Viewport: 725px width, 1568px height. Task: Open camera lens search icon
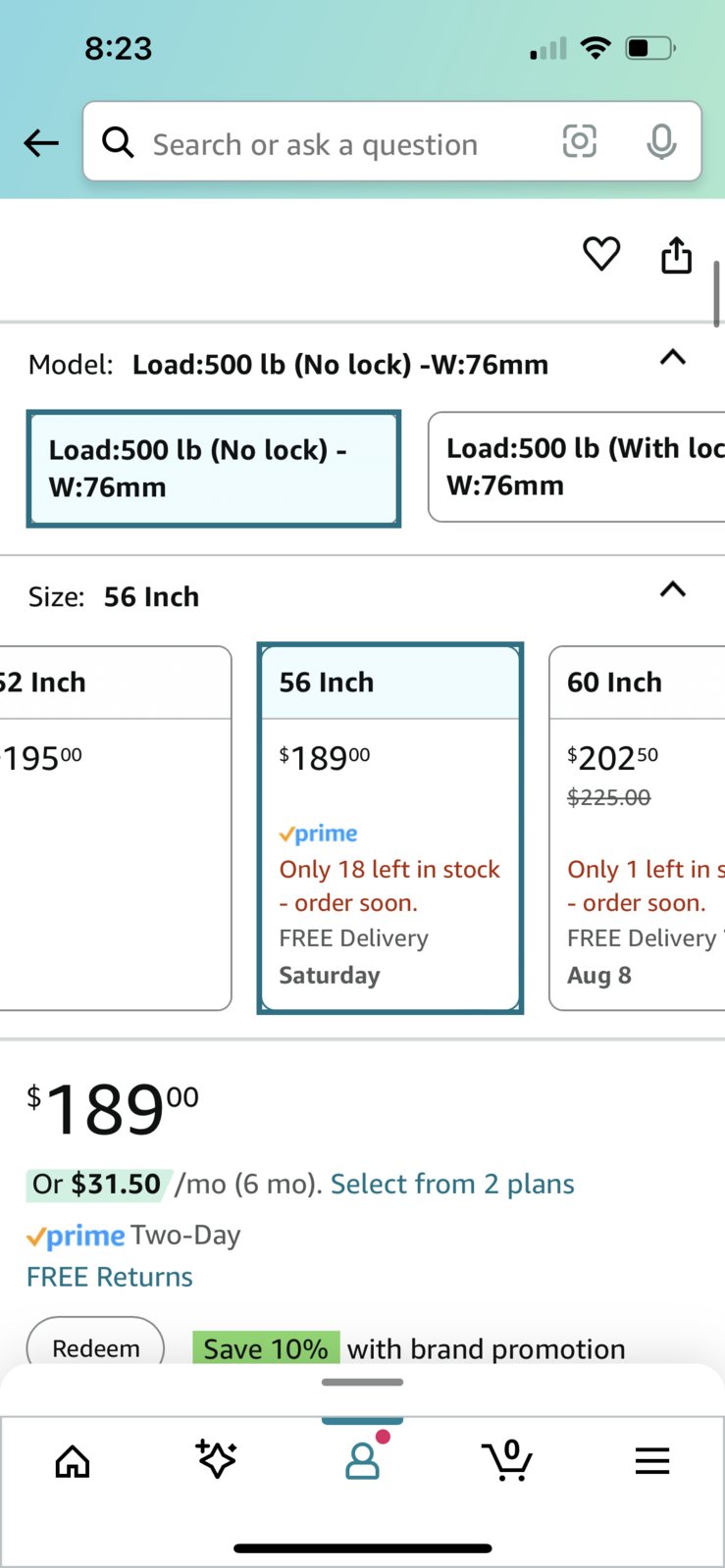[580, 142]
